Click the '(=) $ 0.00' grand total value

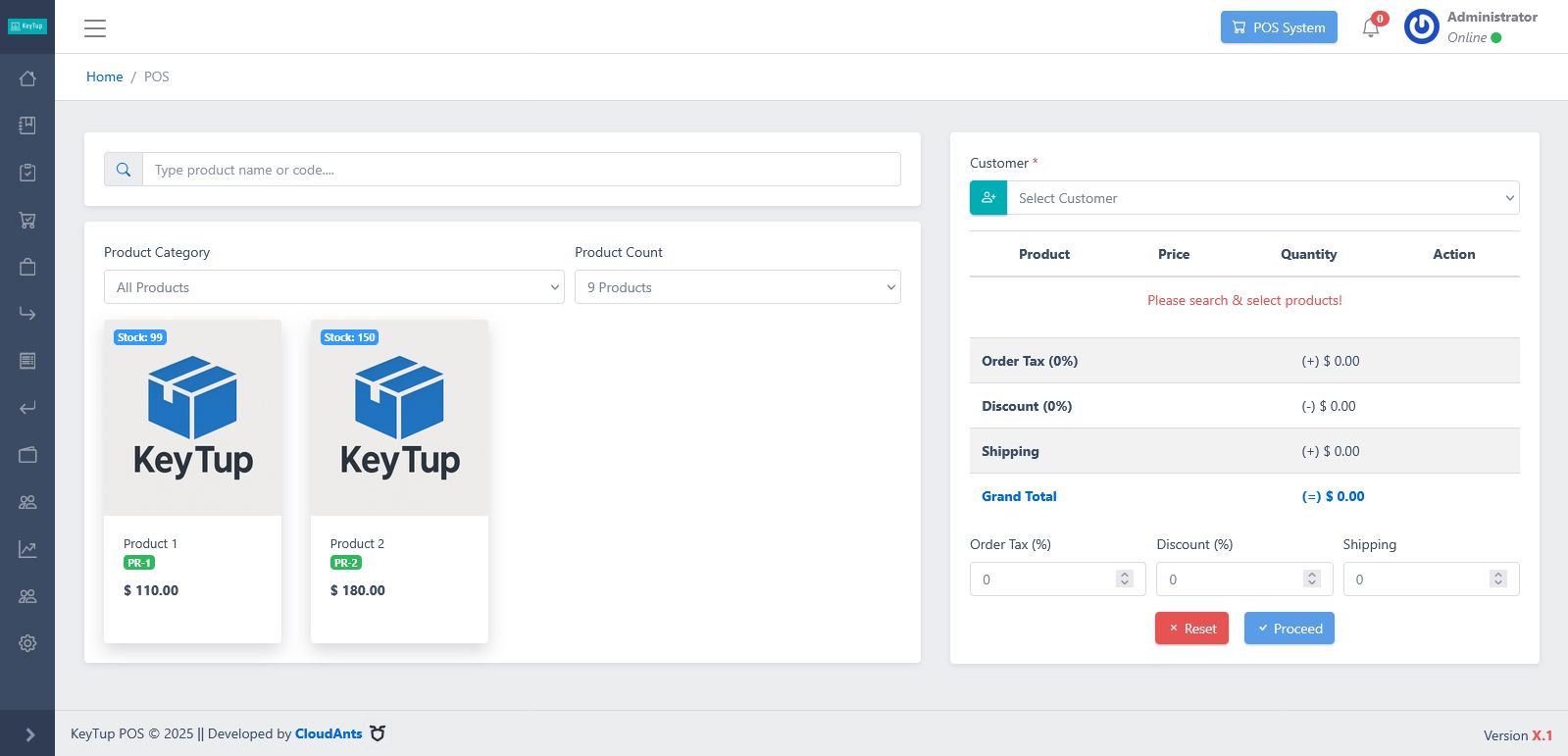click(1333, 496)
